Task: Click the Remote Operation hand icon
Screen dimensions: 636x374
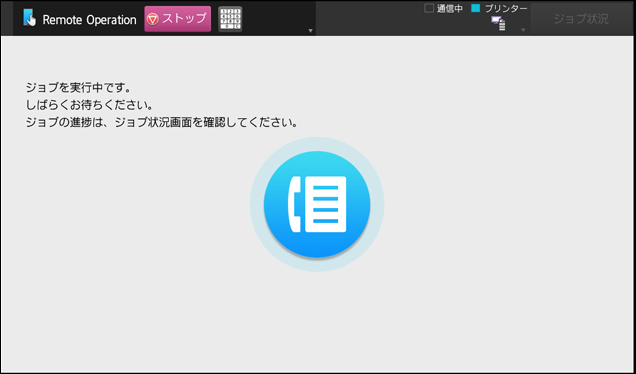Action: pos(30,18)
